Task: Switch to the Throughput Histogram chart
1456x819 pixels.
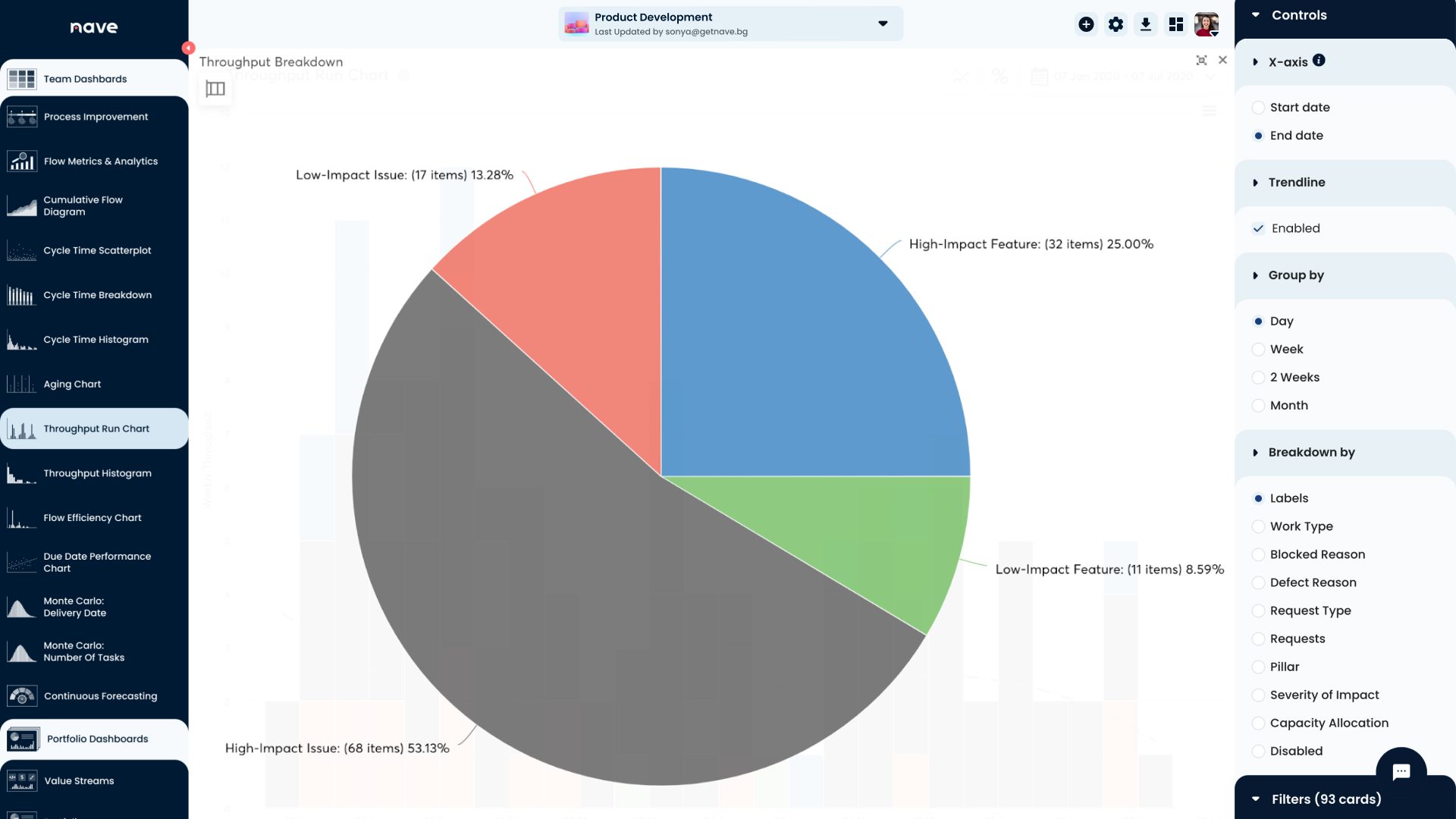Action: tap(97, 472)
